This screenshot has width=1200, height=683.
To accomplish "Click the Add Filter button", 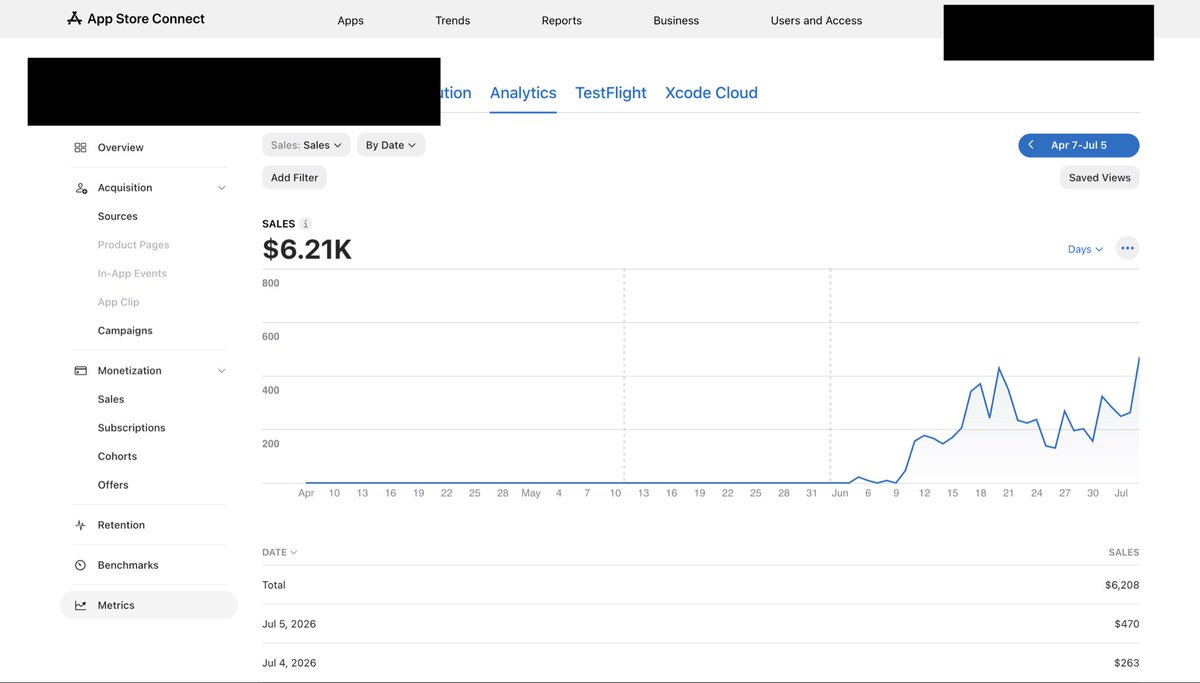I will [294, 177].
